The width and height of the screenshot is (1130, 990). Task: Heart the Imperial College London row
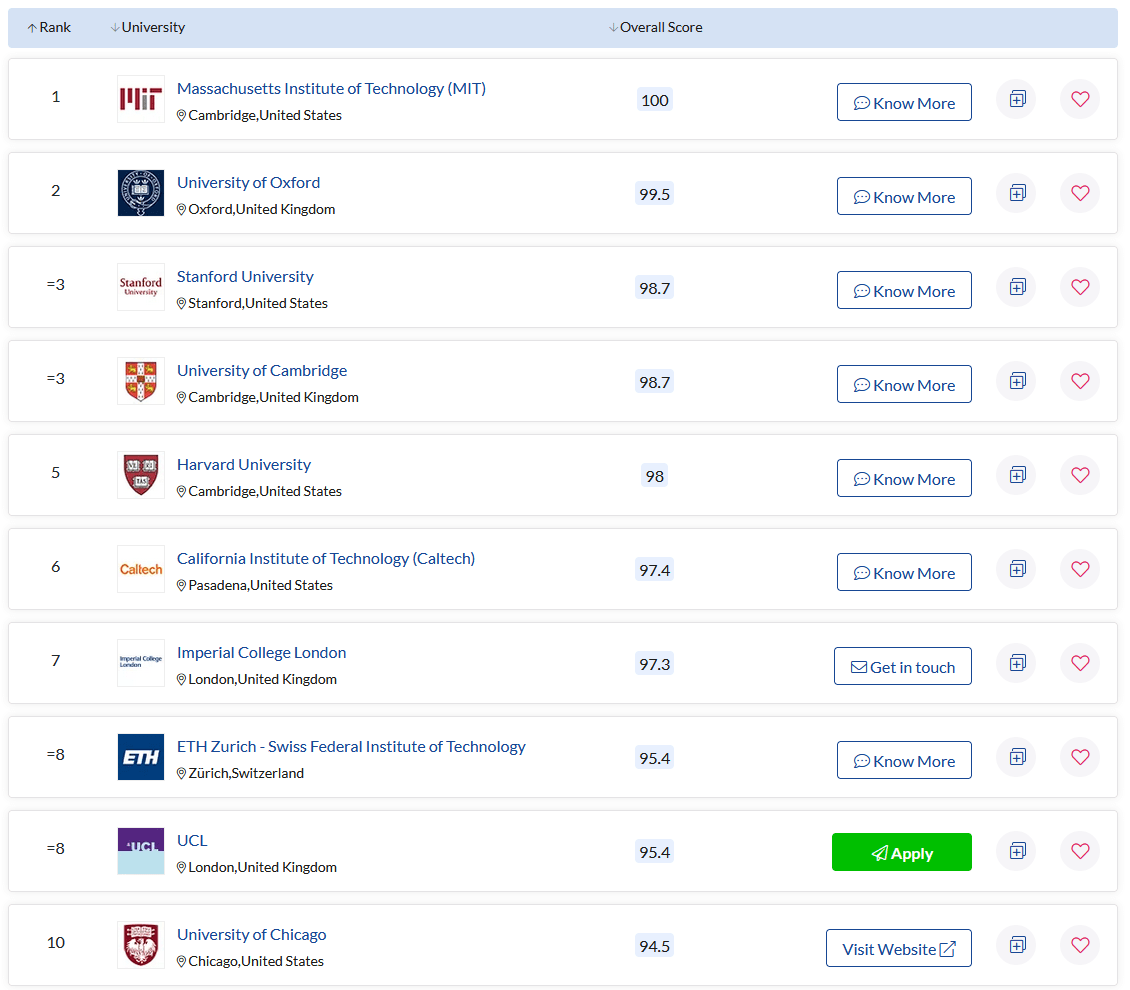click(x=1080, y=663)
